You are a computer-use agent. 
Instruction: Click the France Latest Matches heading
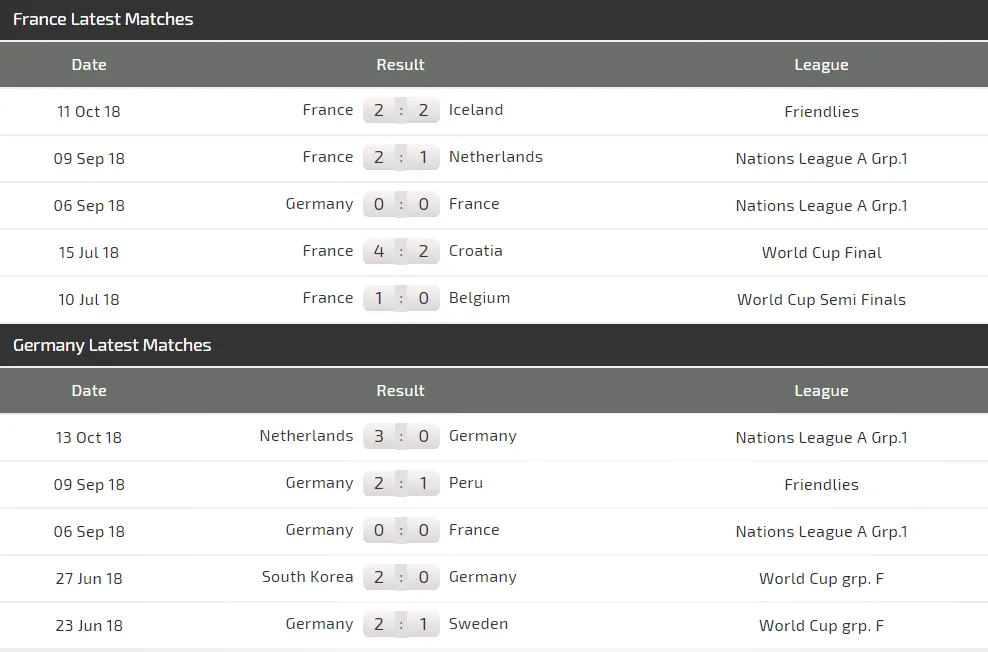pyautogui.click(x=103, y=19)
